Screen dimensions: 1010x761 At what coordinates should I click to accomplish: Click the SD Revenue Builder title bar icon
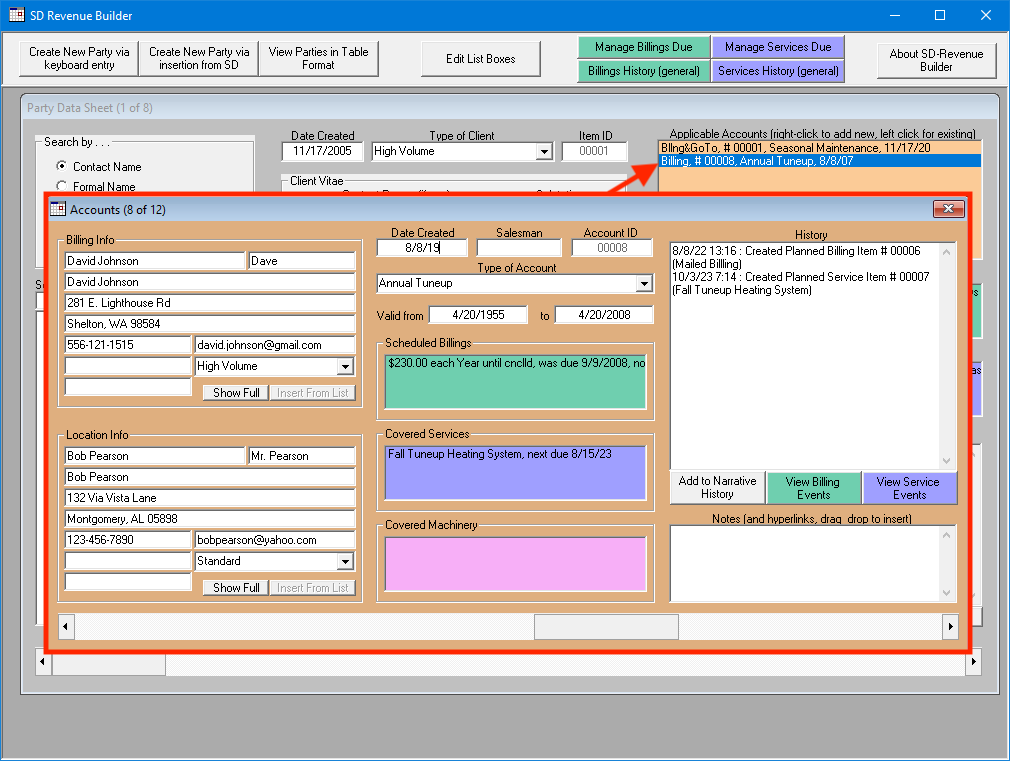click(x=14, y=15)
